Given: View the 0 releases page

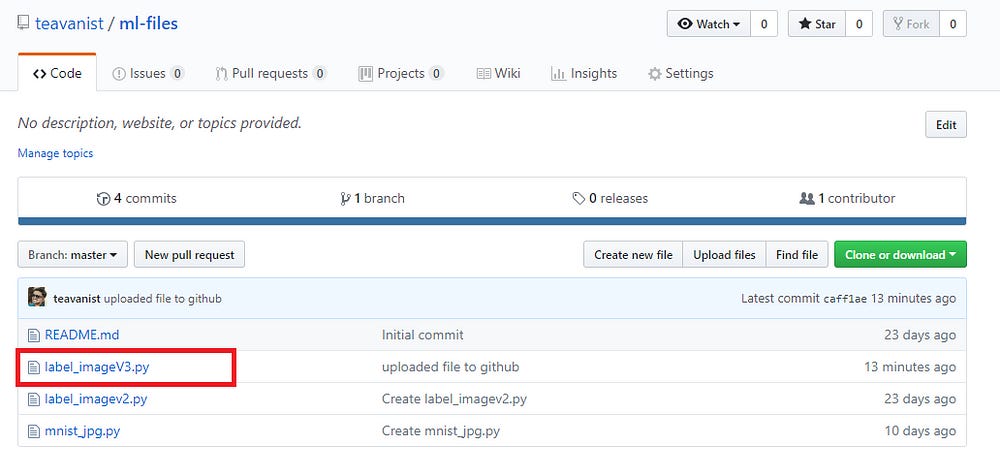Looking at the screenshot, I should pyautogui.click(x=610, y=198).
